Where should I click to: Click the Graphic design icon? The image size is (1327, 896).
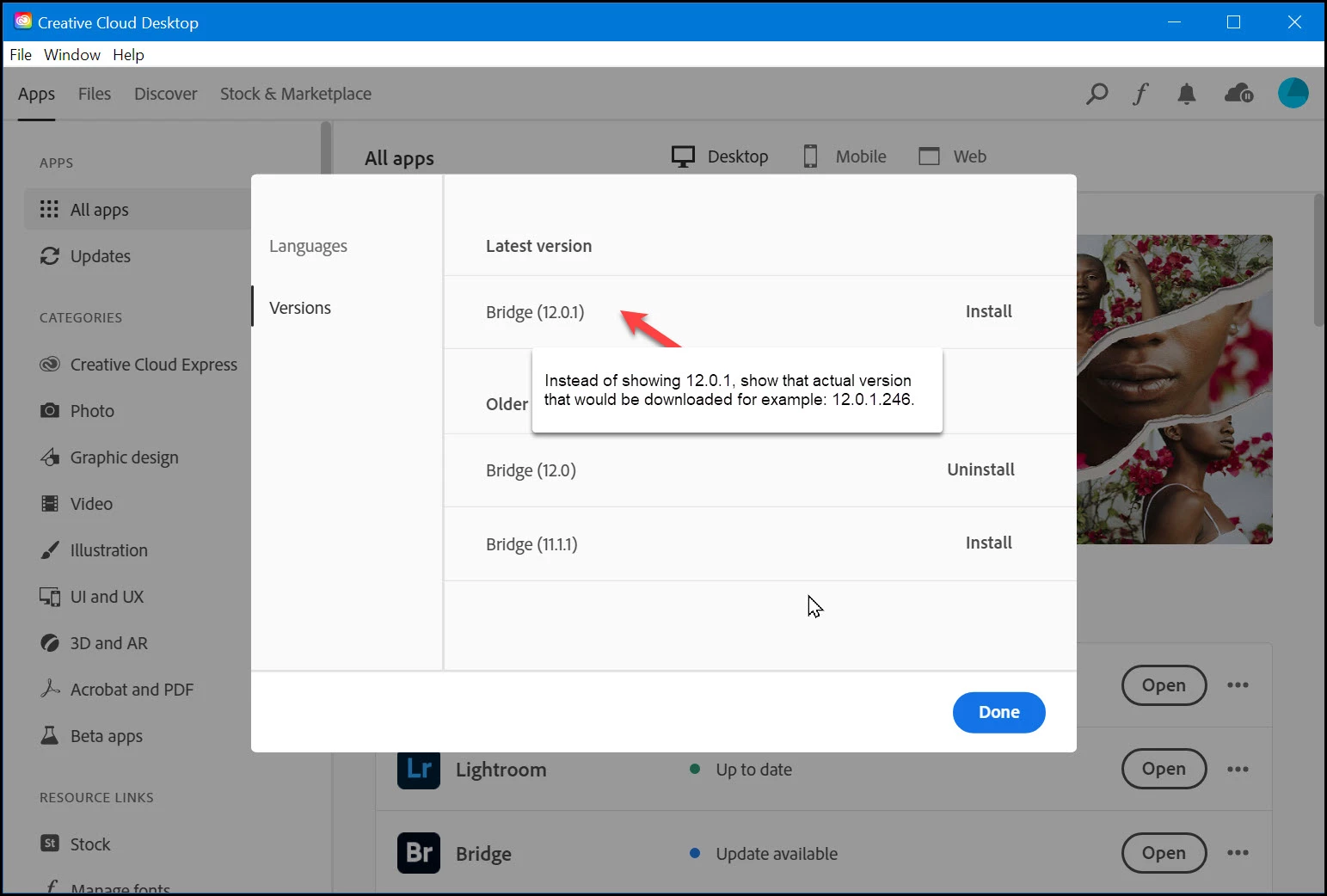[50, 457]
